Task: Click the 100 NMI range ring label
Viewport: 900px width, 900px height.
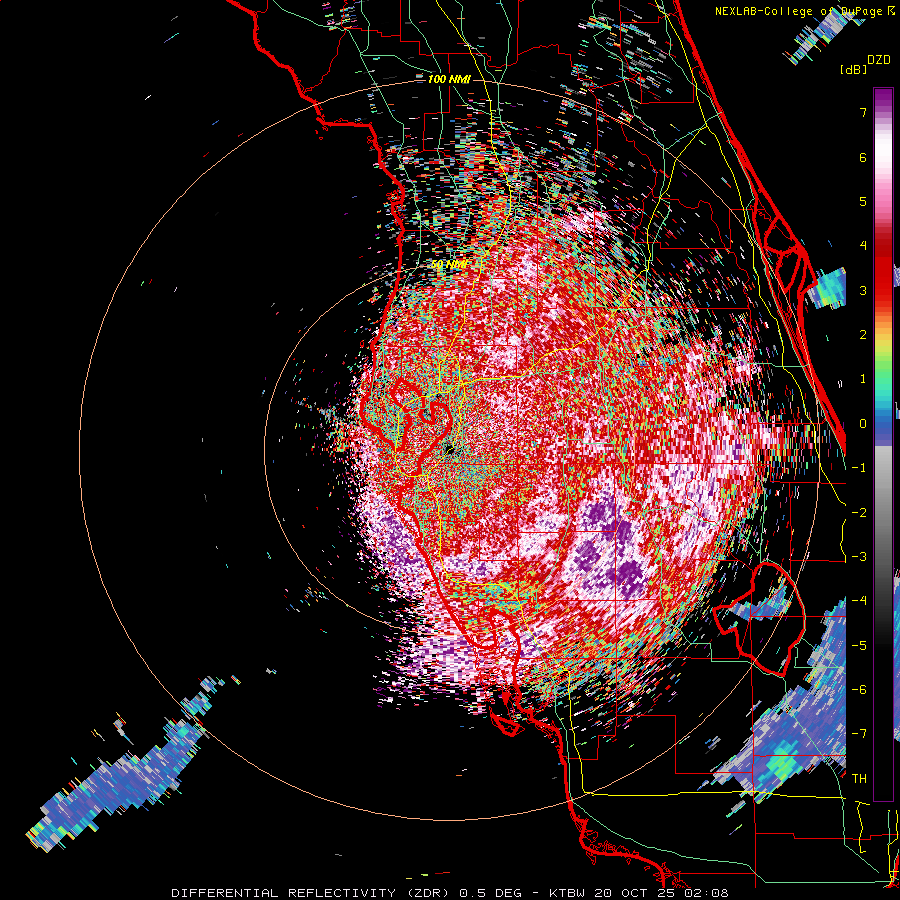Action: pyautogui.click(x=449, y=79)
